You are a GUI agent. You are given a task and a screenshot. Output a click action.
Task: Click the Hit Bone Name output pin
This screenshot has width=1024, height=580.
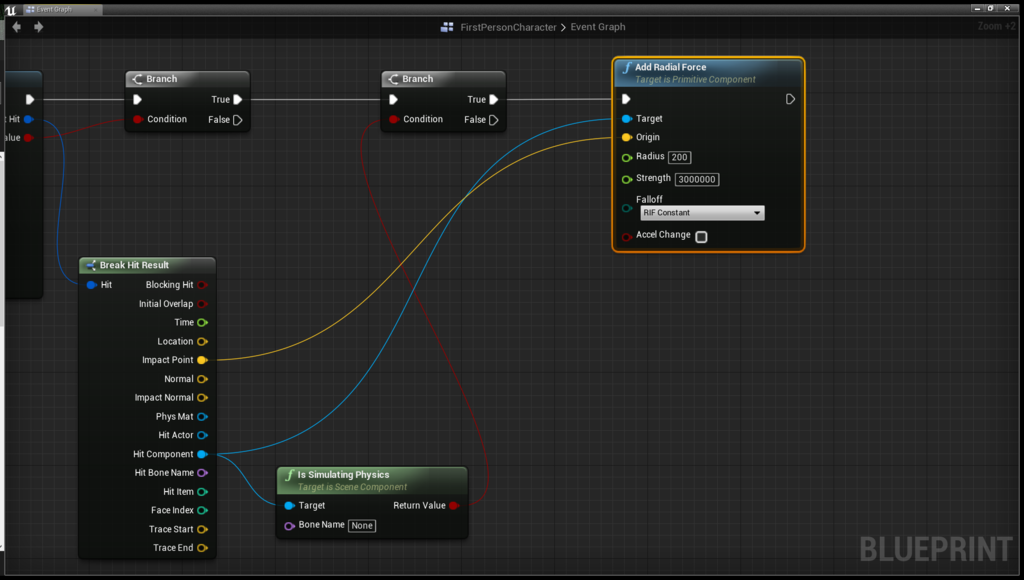click(202, 473)
